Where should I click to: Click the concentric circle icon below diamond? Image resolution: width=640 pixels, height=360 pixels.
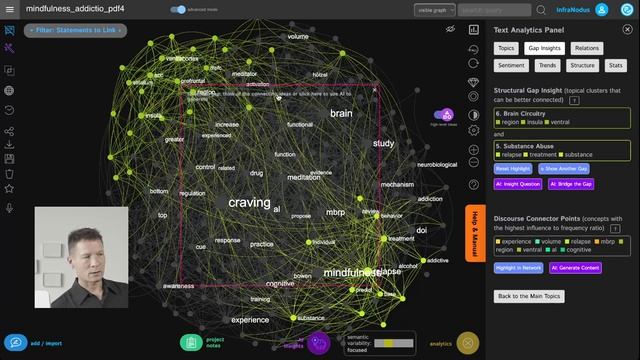point(473,96)
